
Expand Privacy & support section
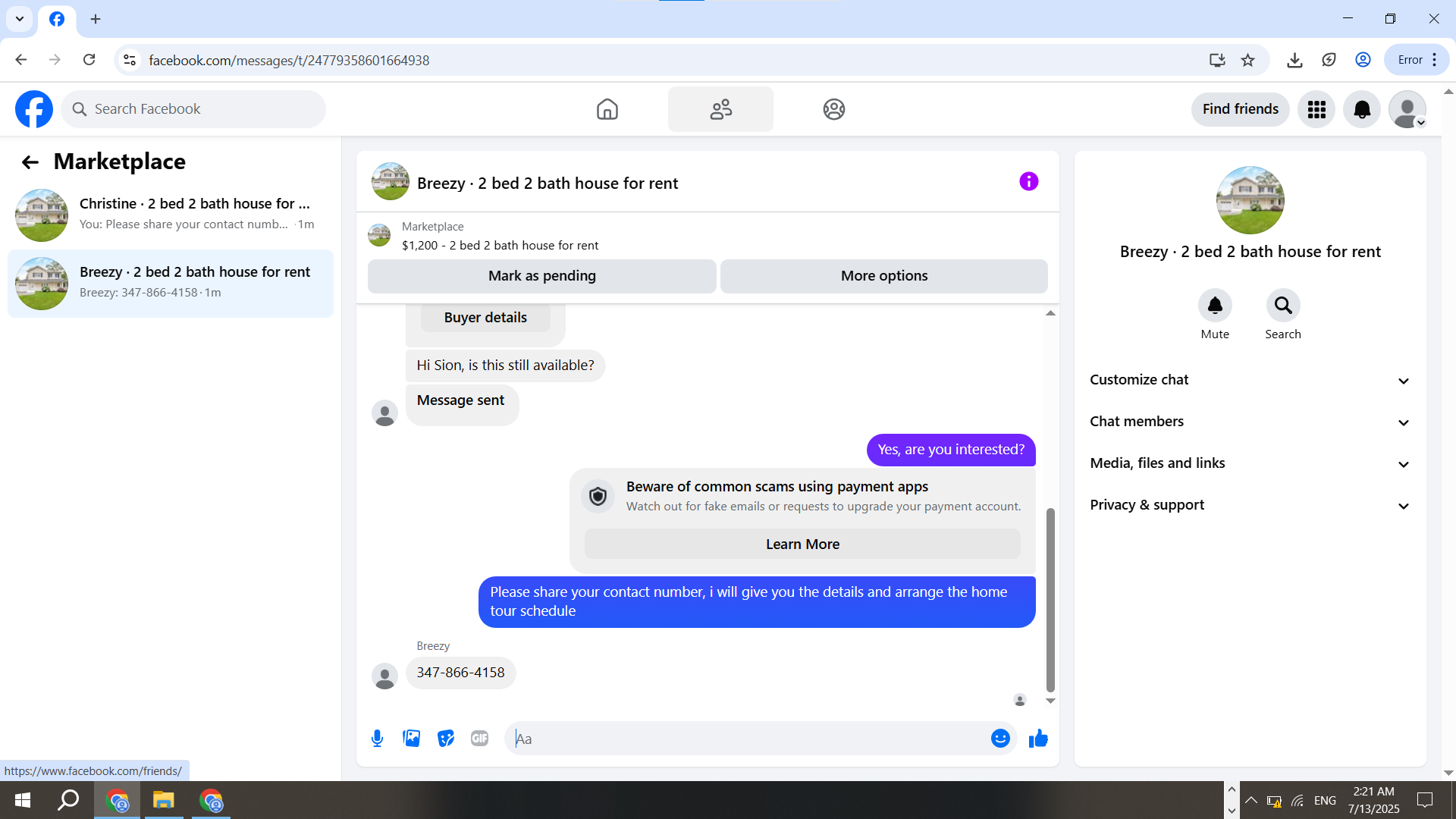(1250, 505)
